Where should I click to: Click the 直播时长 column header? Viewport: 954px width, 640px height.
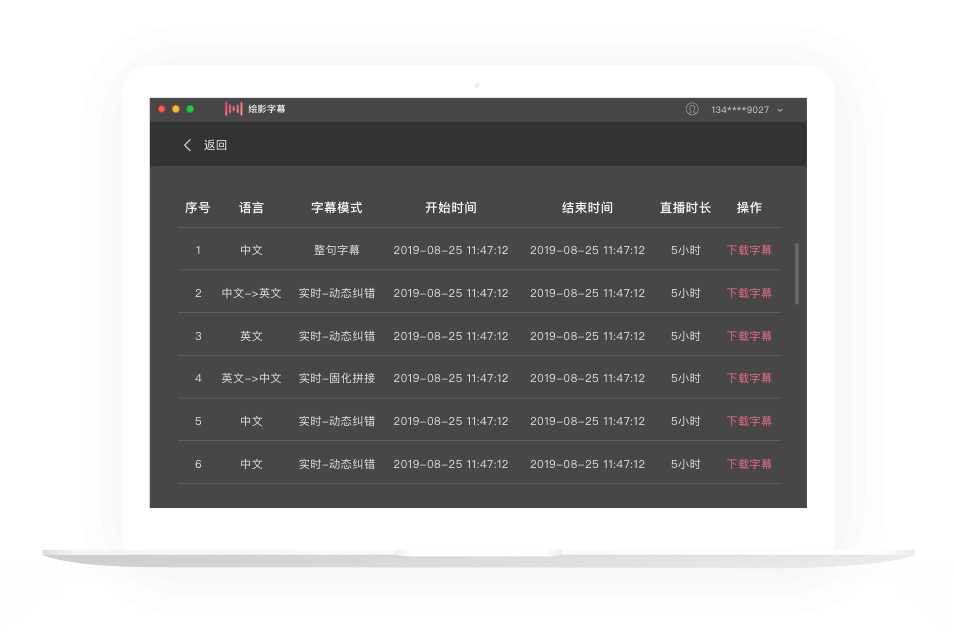(685, 208)
